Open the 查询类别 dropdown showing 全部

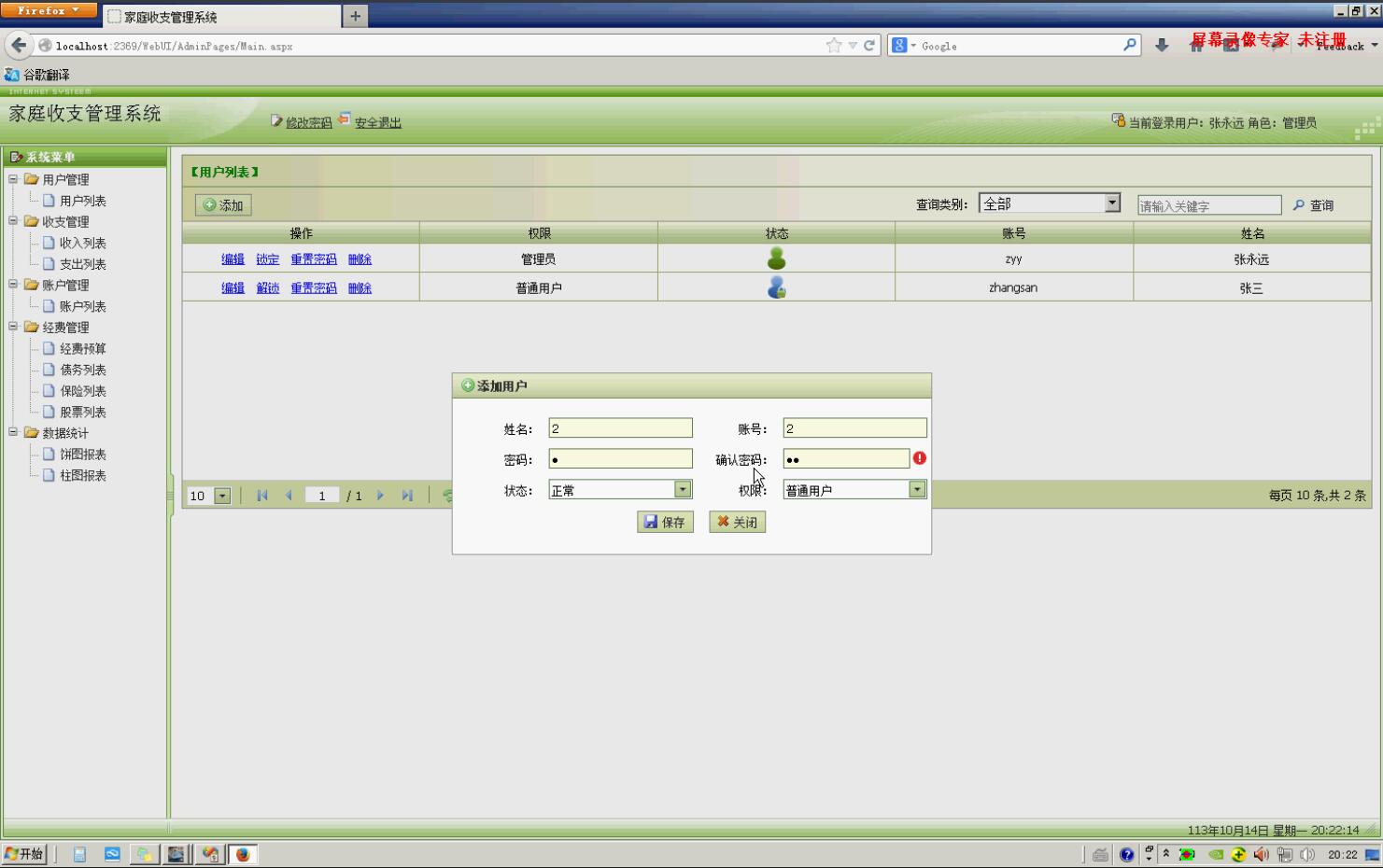click(x=1112, y=203)
